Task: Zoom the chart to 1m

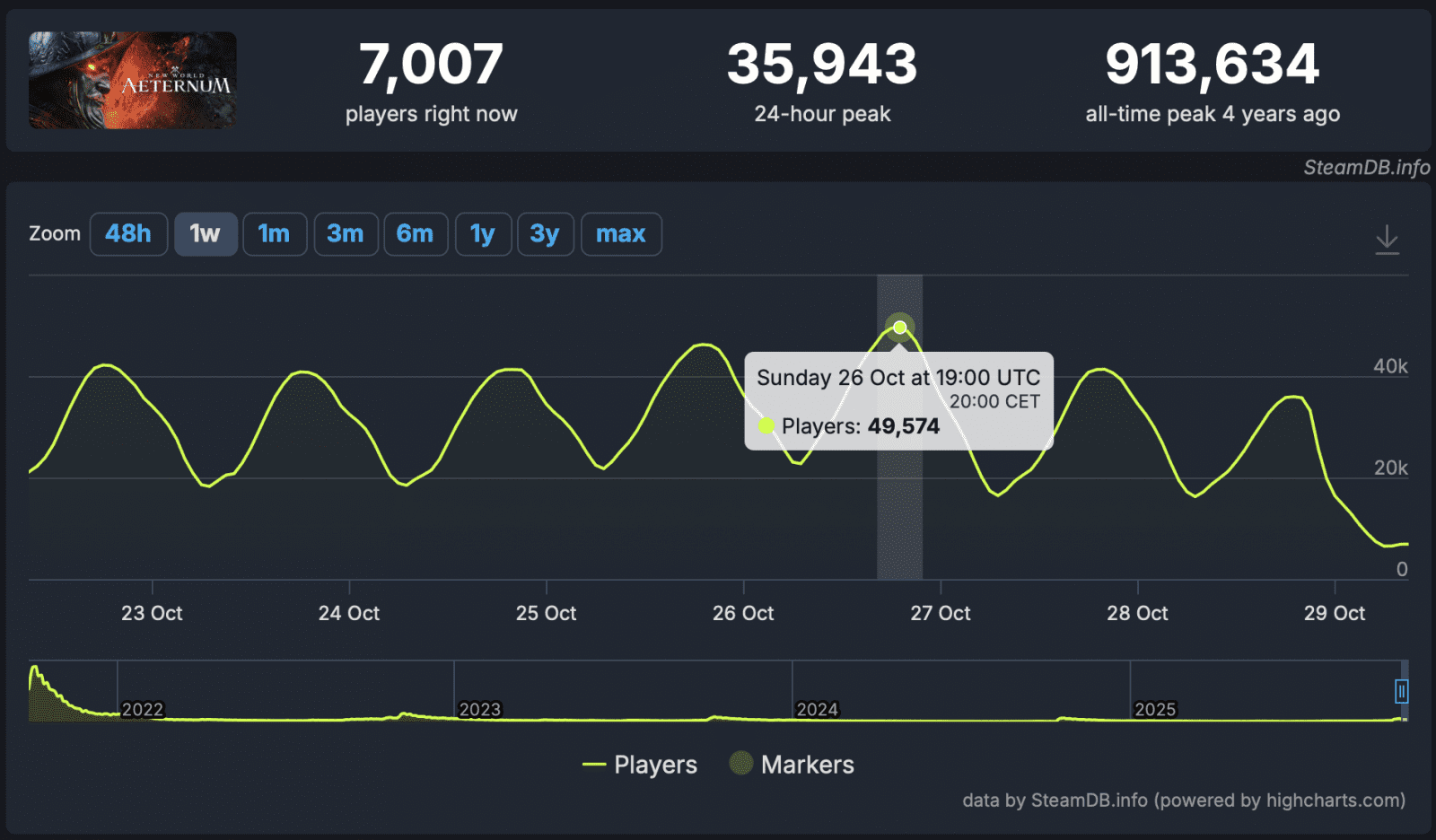Action: pyautogui.click(x=275, y=233)
